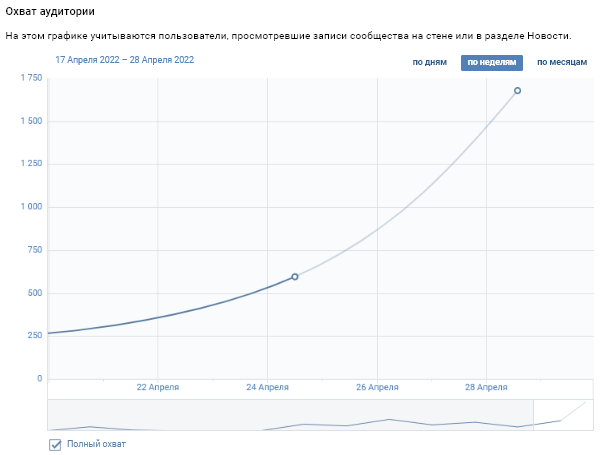Select the «по неделям» grouping button

492,63
